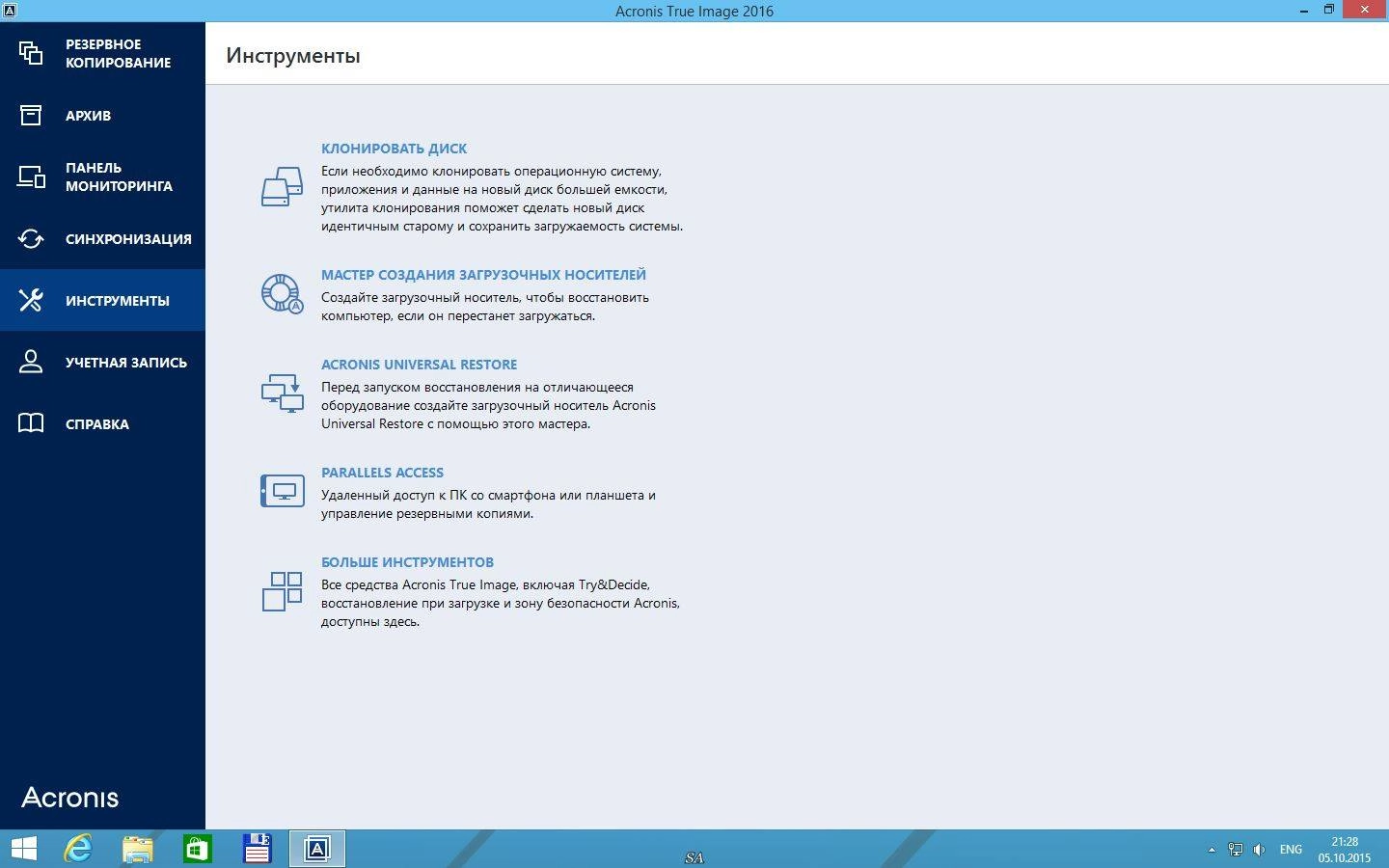Click the Acronis logo in the sidebar

point(70,798)
